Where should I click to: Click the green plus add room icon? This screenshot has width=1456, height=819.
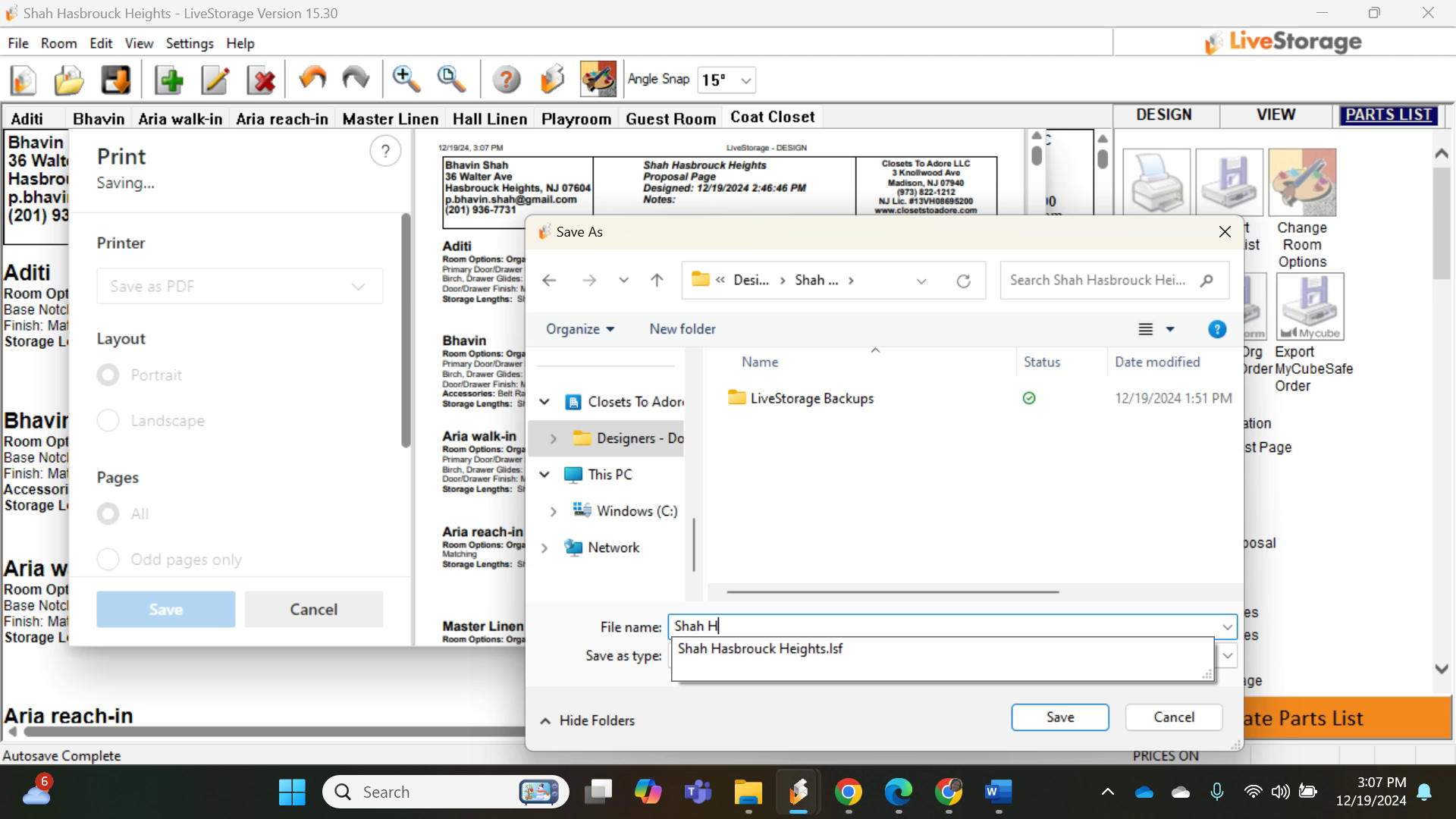pyautogui.click(x=169, y=80)
